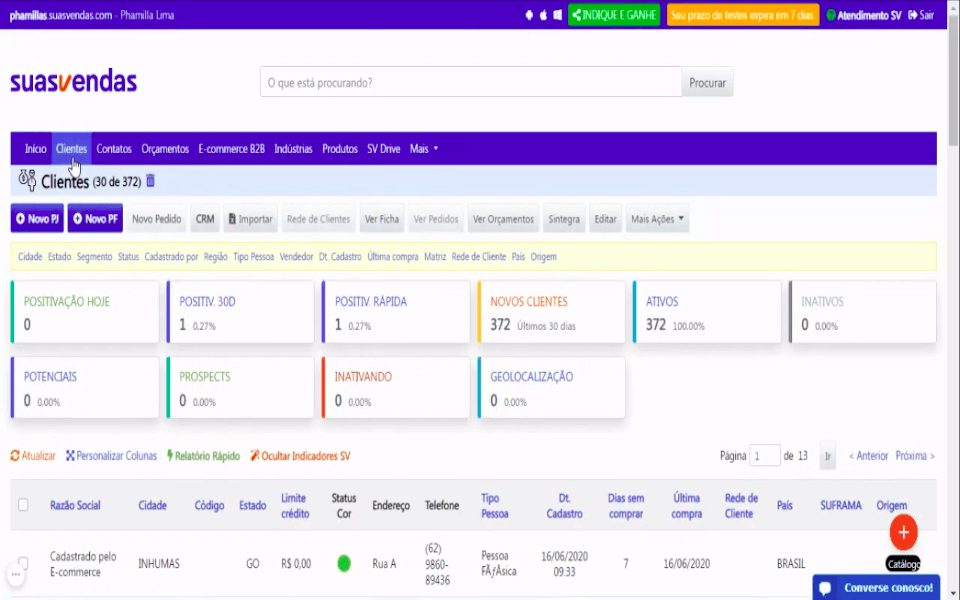Open the GEOLOCALIZAÇÃO indicator card

(x=552, y=388)
